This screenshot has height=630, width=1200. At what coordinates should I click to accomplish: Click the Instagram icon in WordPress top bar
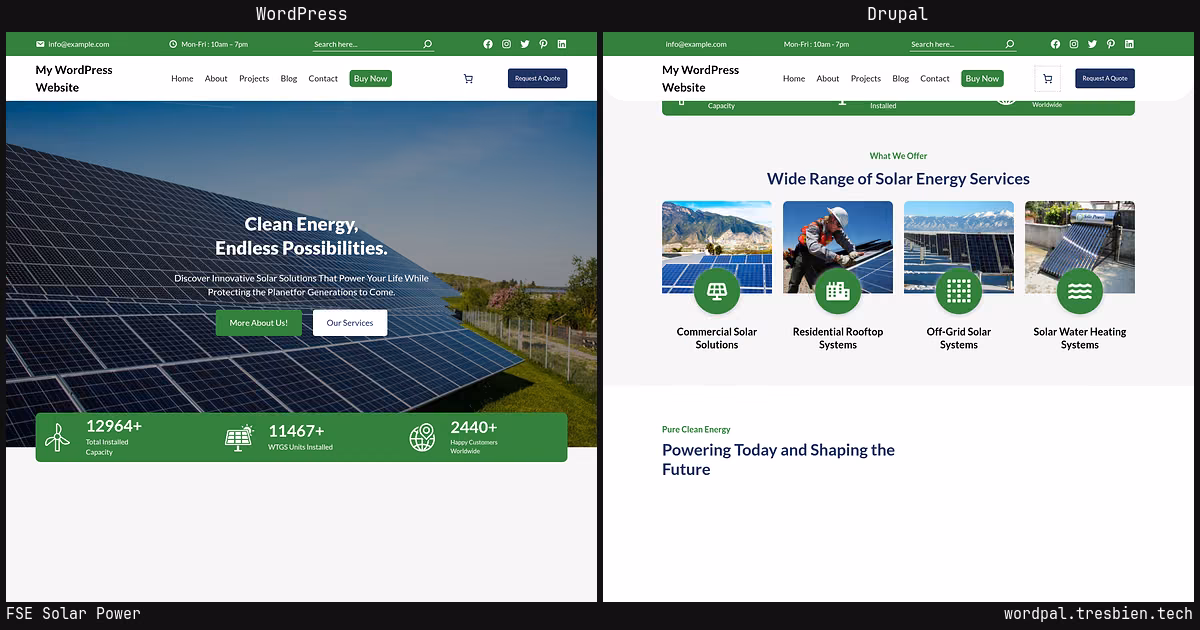point(507,44)
